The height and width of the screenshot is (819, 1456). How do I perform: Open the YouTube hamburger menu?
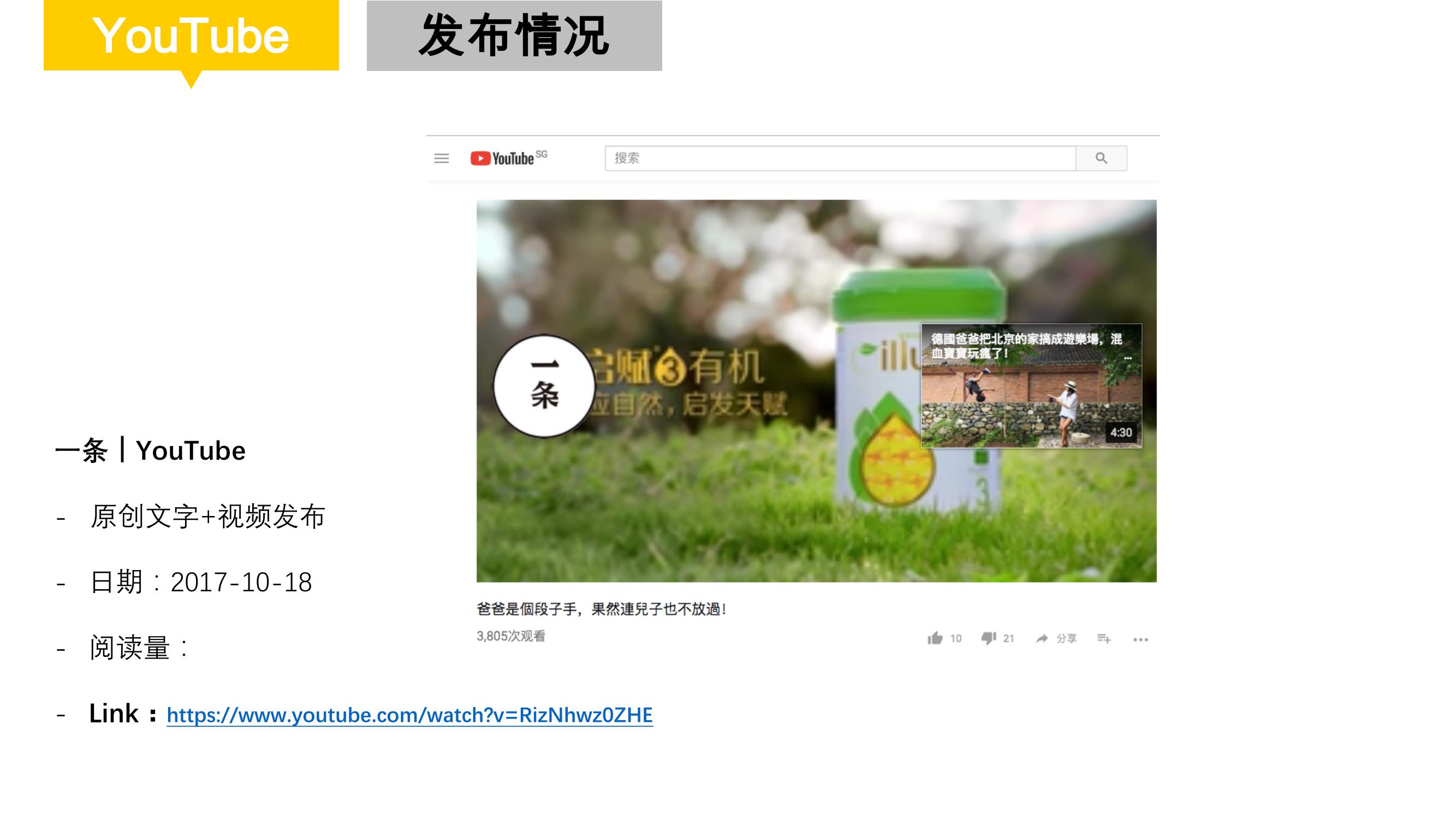coord(442,158)
